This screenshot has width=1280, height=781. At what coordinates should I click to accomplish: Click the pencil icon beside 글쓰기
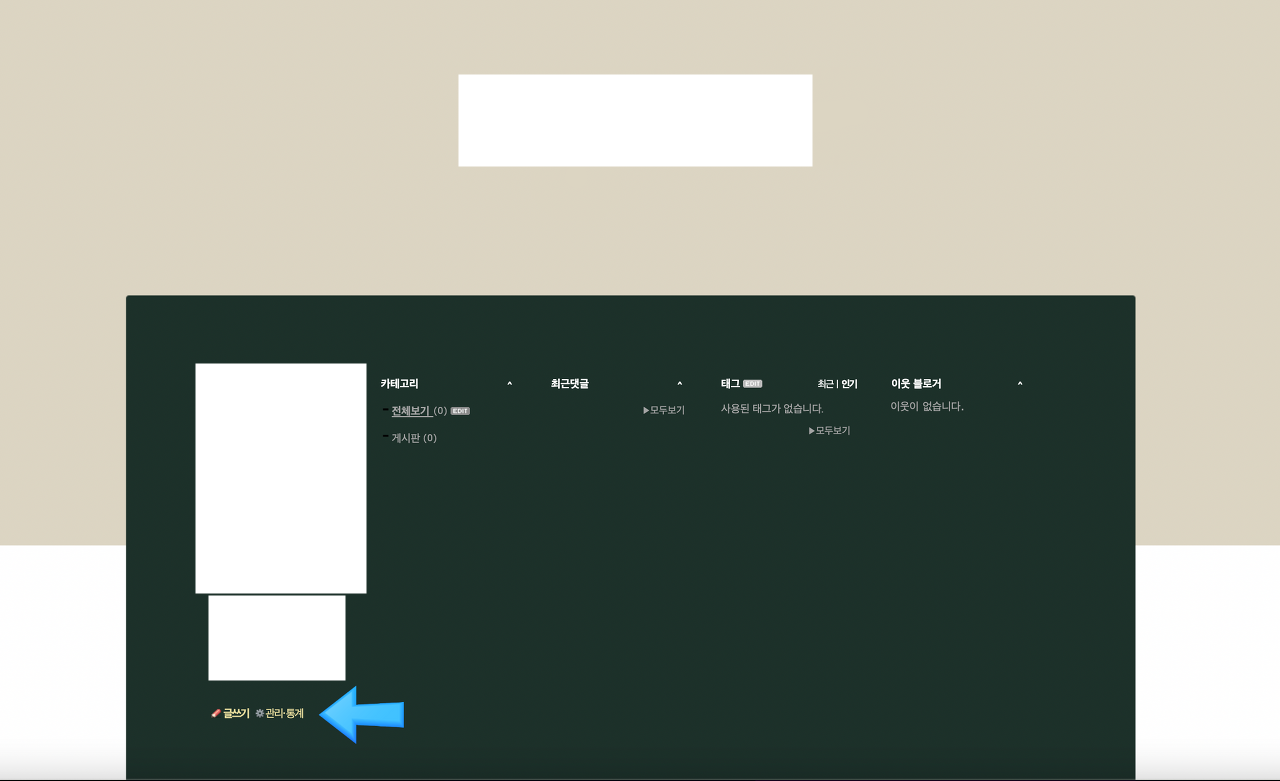[216, 713]
